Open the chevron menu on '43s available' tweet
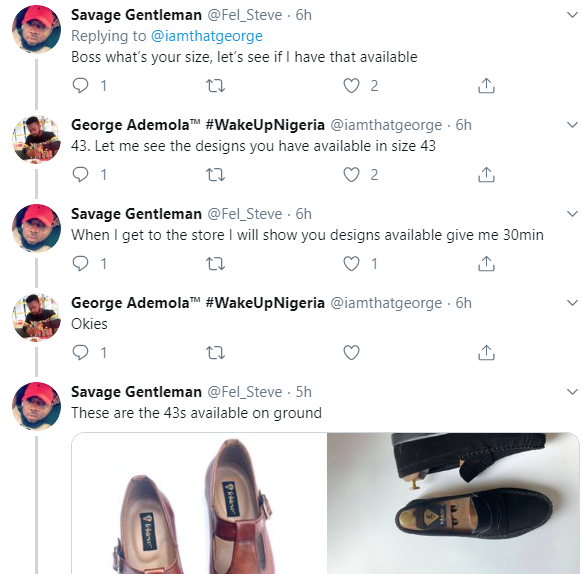583x574 pixels. pyautogui.click(x=572, y=391)
